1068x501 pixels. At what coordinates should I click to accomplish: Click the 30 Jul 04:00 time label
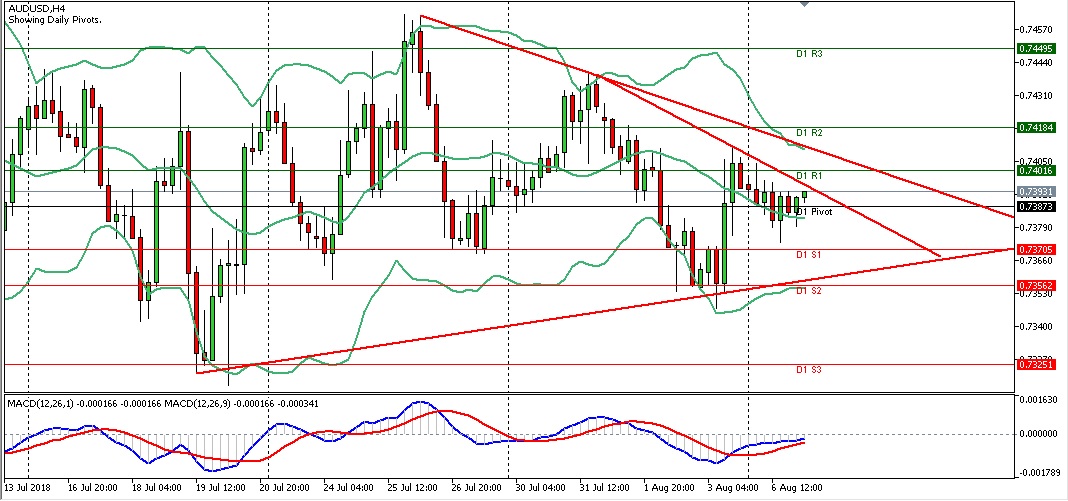(x=540, y=488)
